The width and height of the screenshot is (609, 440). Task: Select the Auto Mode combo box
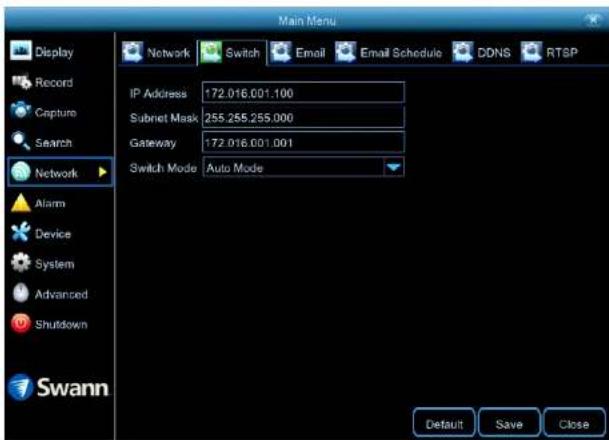point(303,167)
